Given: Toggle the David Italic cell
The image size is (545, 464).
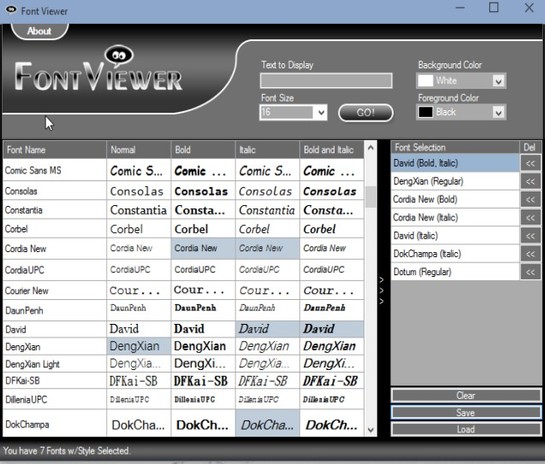Looking at the screenshot, I should tap(267, 329).
